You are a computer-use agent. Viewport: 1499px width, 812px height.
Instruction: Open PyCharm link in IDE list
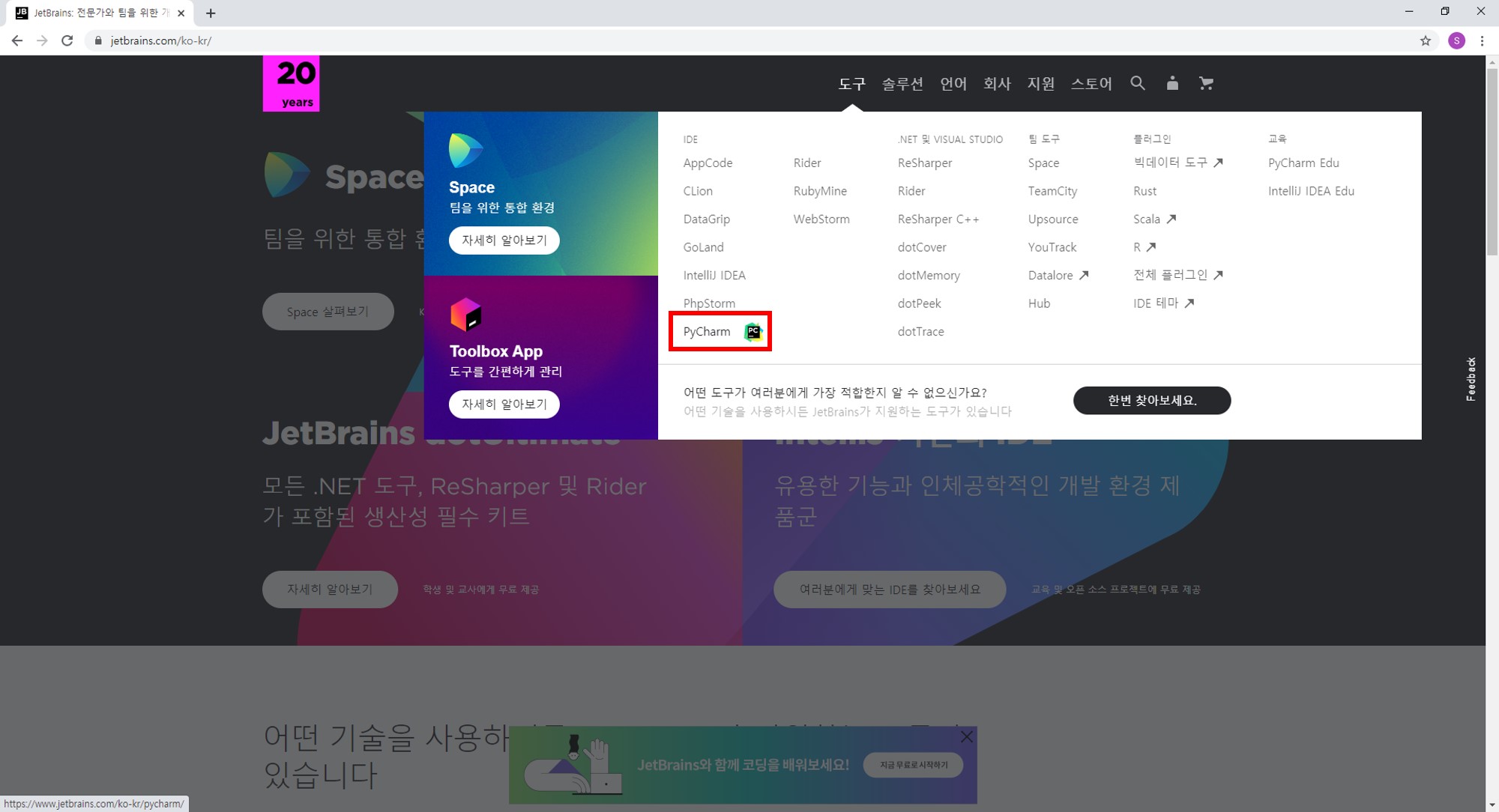click(707, 331)
